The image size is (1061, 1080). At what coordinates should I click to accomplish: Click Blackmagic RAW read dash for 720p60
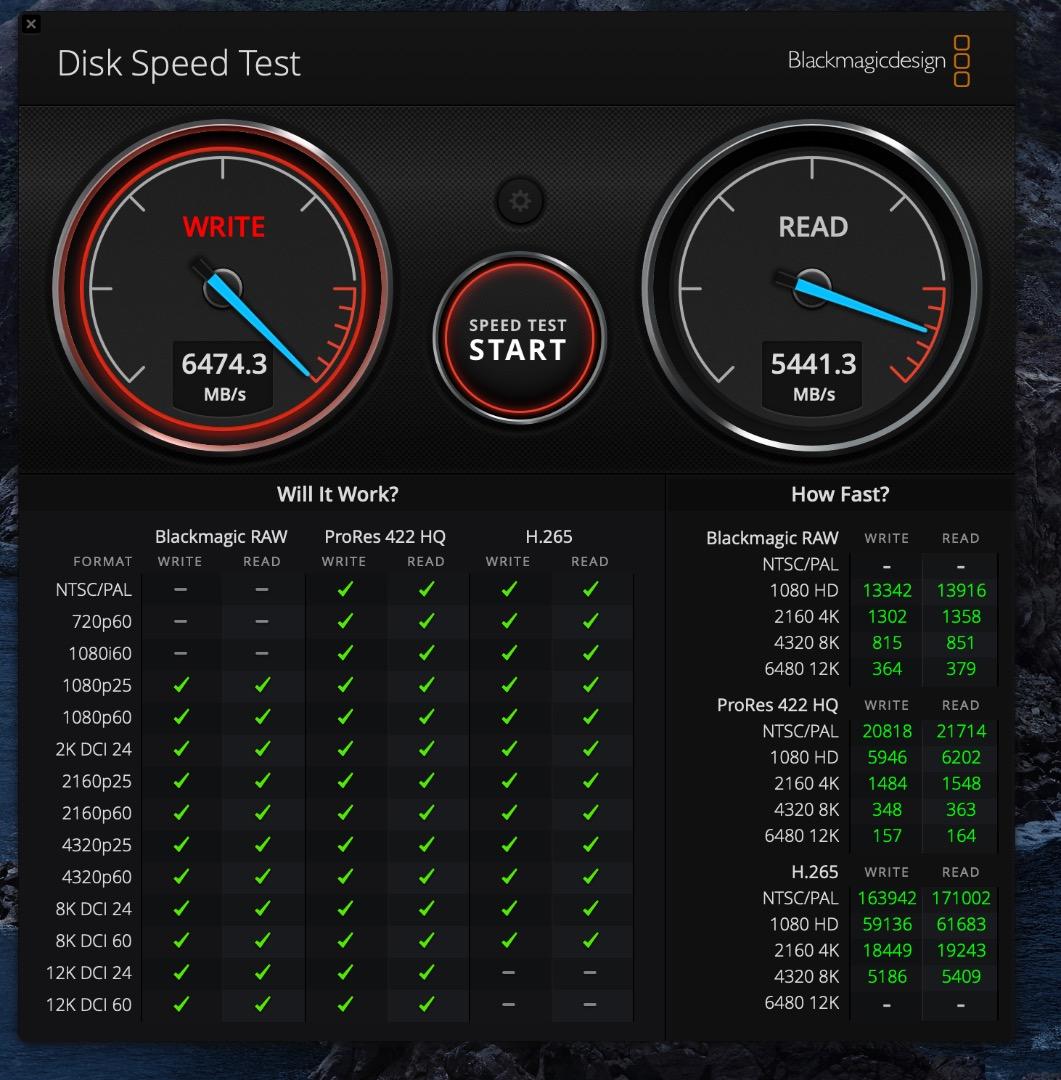pyautogui.click(x=262, y=621)
